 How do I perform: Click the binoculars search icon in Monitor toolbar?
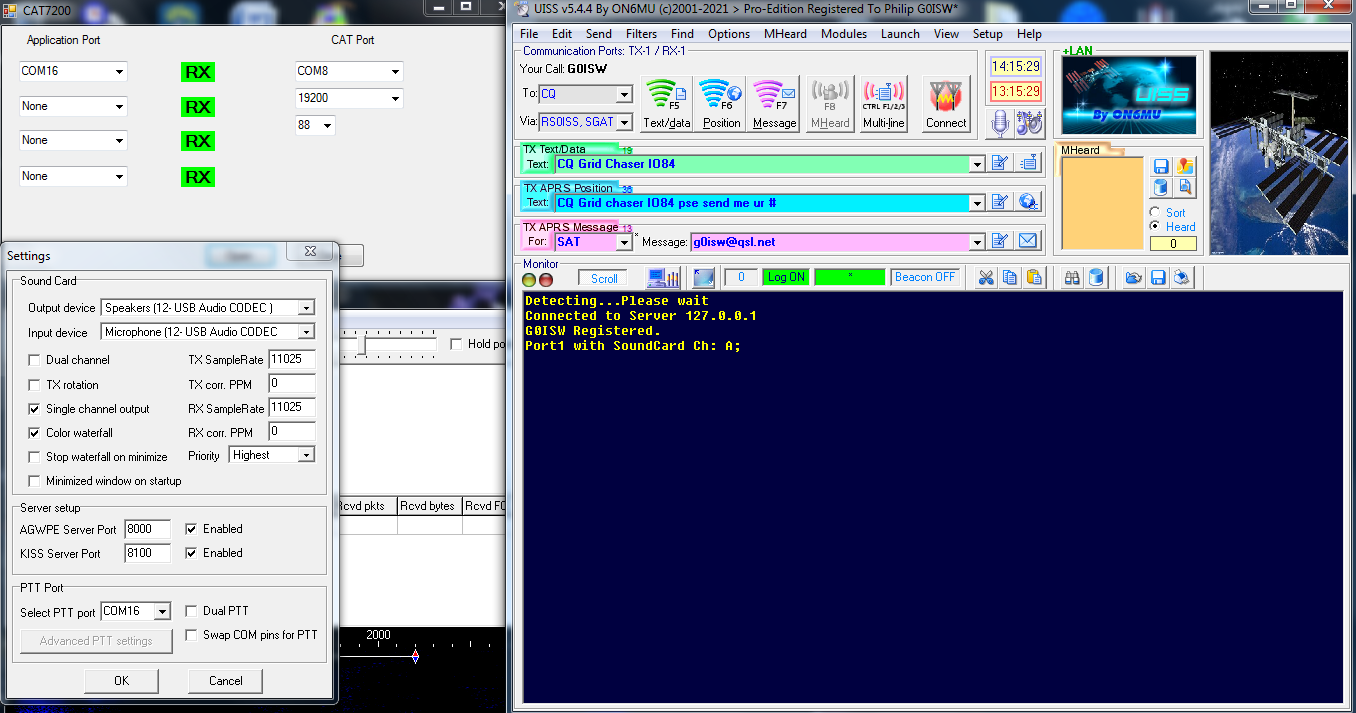pos(1072,278)
